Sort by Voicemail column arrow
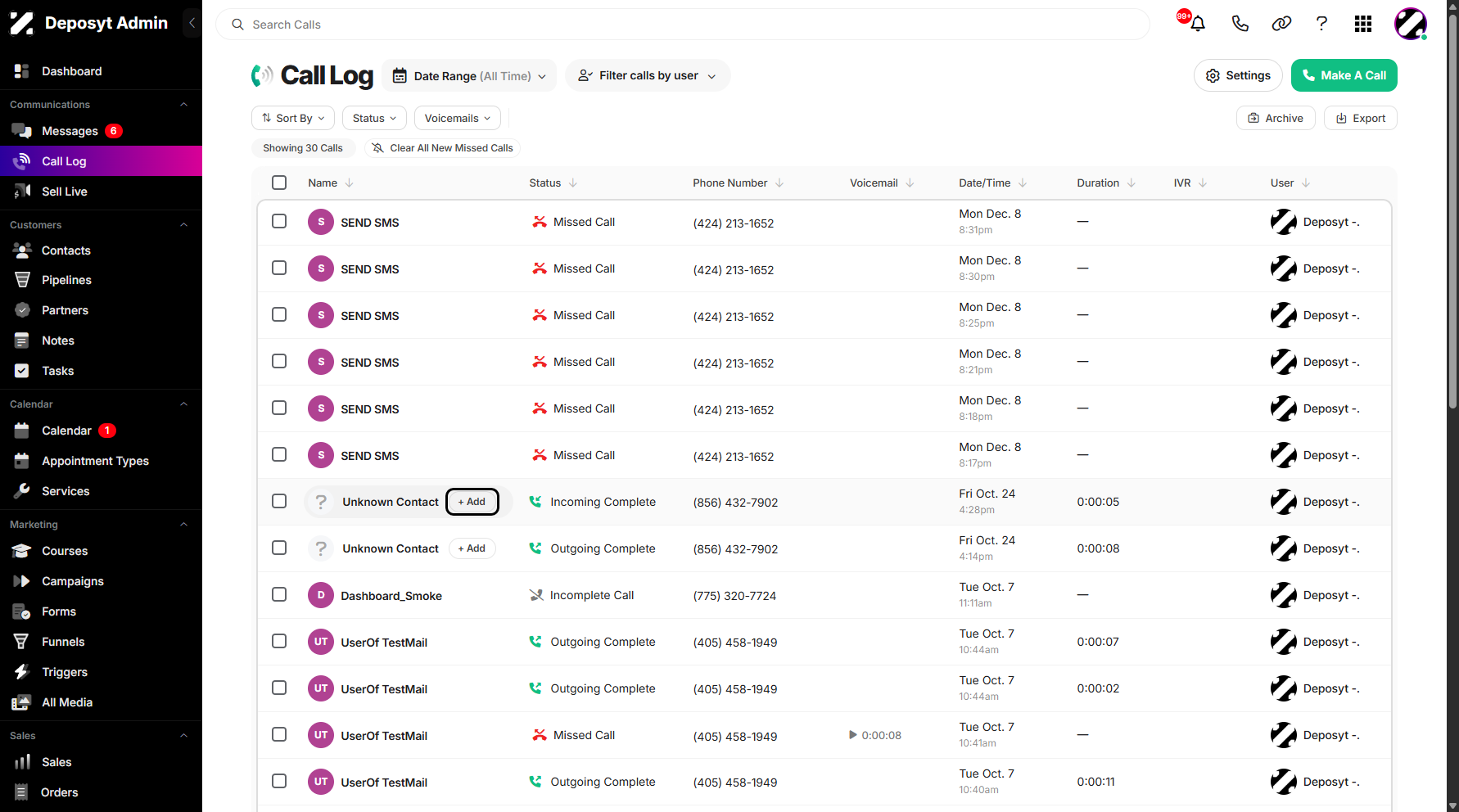1459x812 pixels. [x=910, y=183]
